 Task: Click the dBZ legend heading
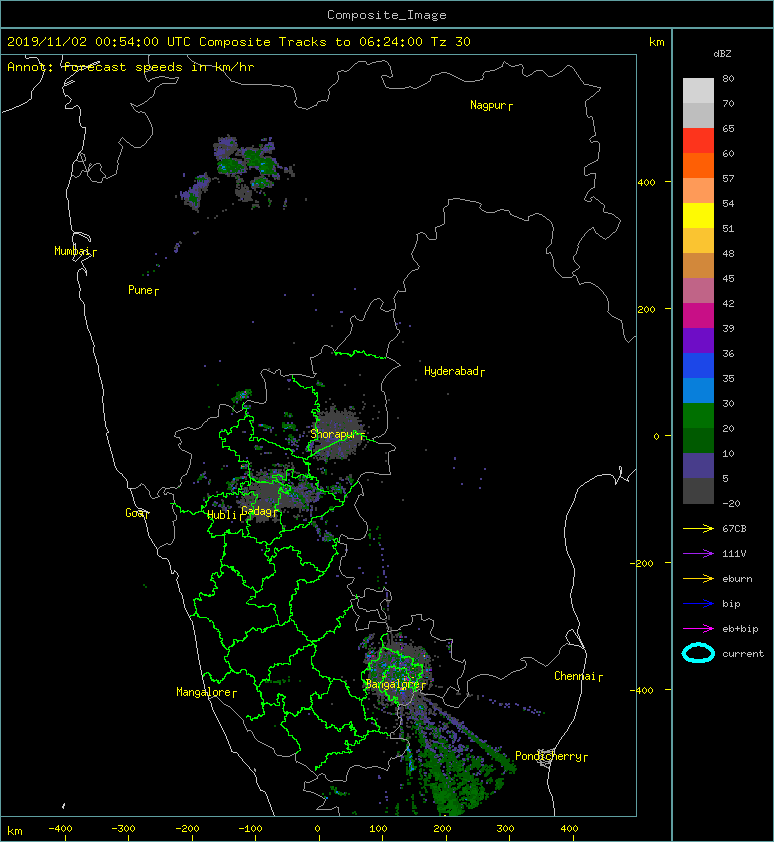[722, 54]
